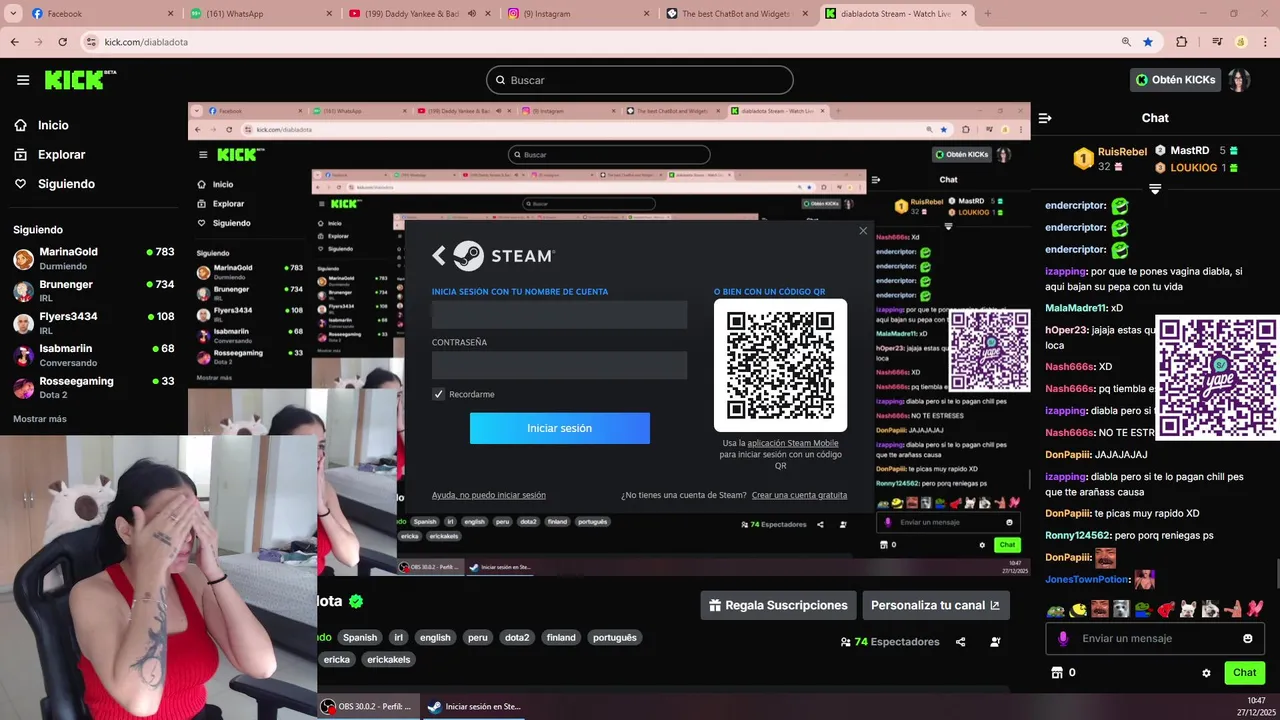Open Flyers3434 channel in sidebar
The width and height of the screenshot is (1280, 720).
[x=94, y=322]
